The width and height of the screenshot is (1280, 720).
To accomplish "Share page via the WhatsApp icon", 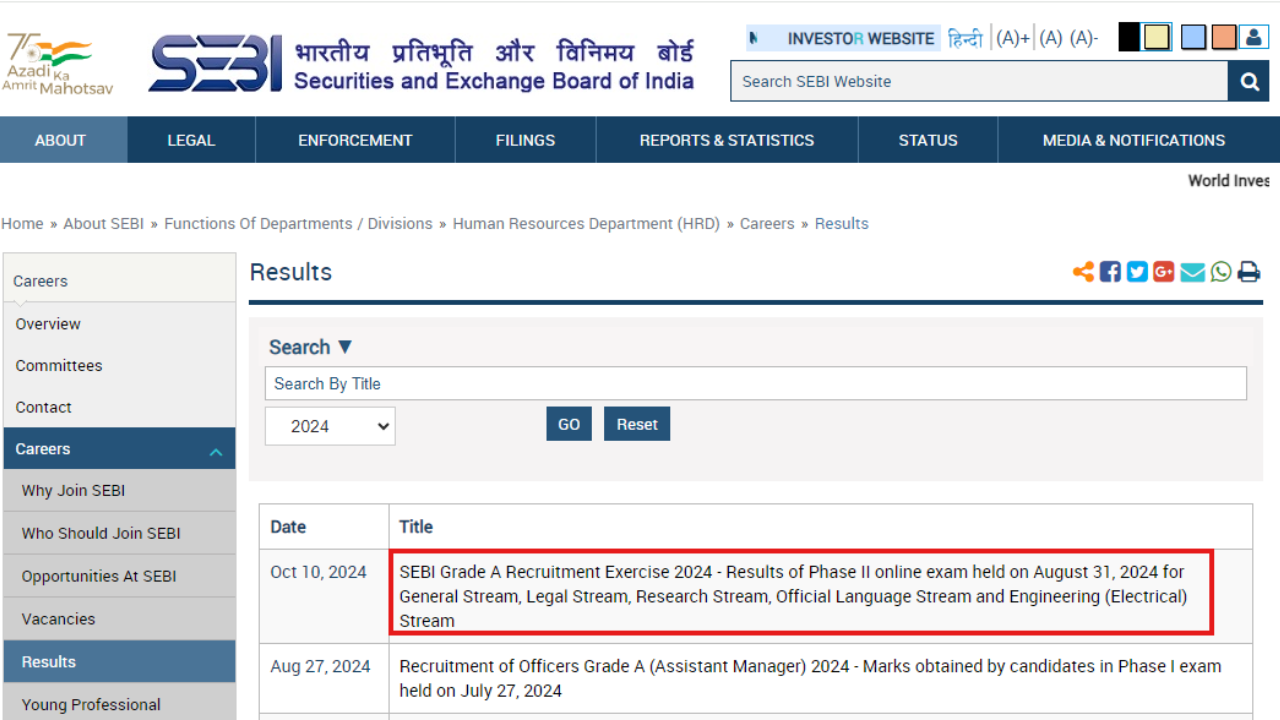I will [1220, 271].
